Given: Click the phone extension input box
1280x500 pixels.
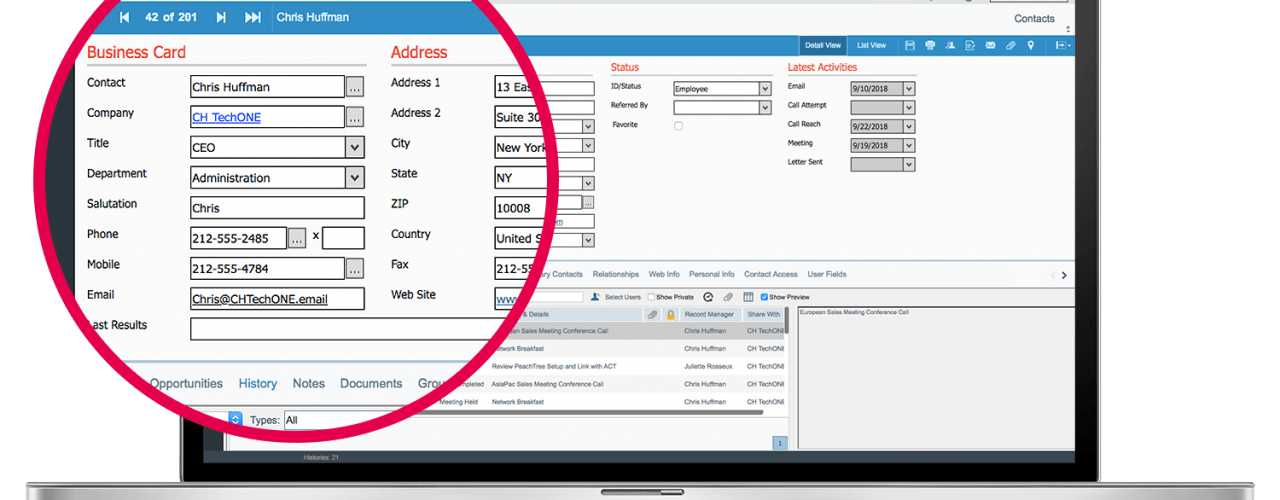Looking at the screenshot, I should pos(343,238).
